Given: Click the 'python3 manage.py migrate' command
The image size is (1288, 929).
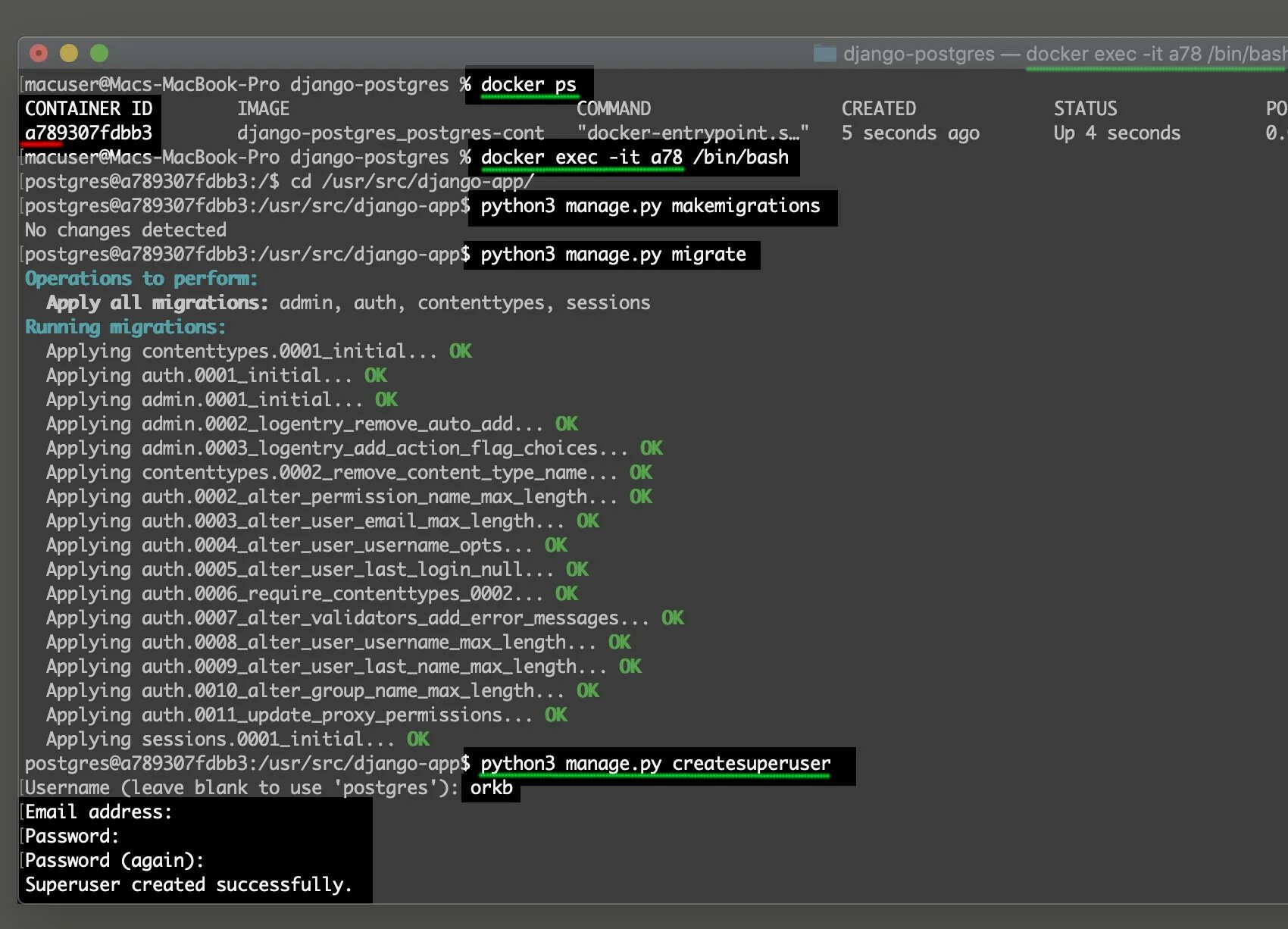Looking at the screenshot, I should (614, 255).
